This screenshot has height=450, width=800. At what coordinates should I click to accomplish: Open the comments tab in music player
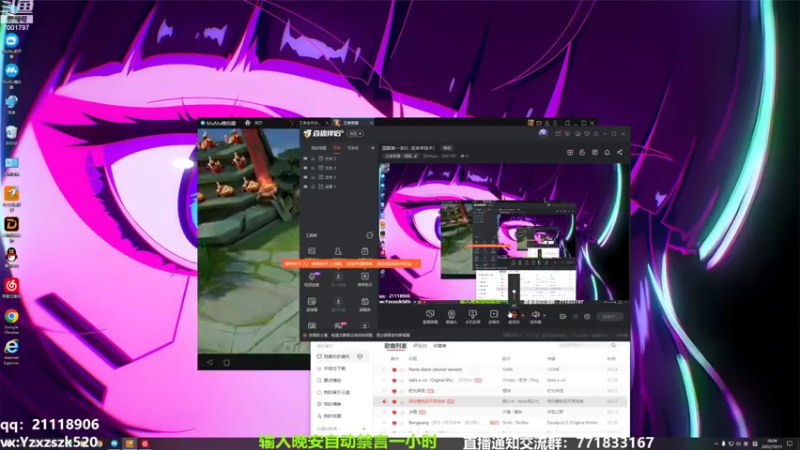tap(419, 346)
